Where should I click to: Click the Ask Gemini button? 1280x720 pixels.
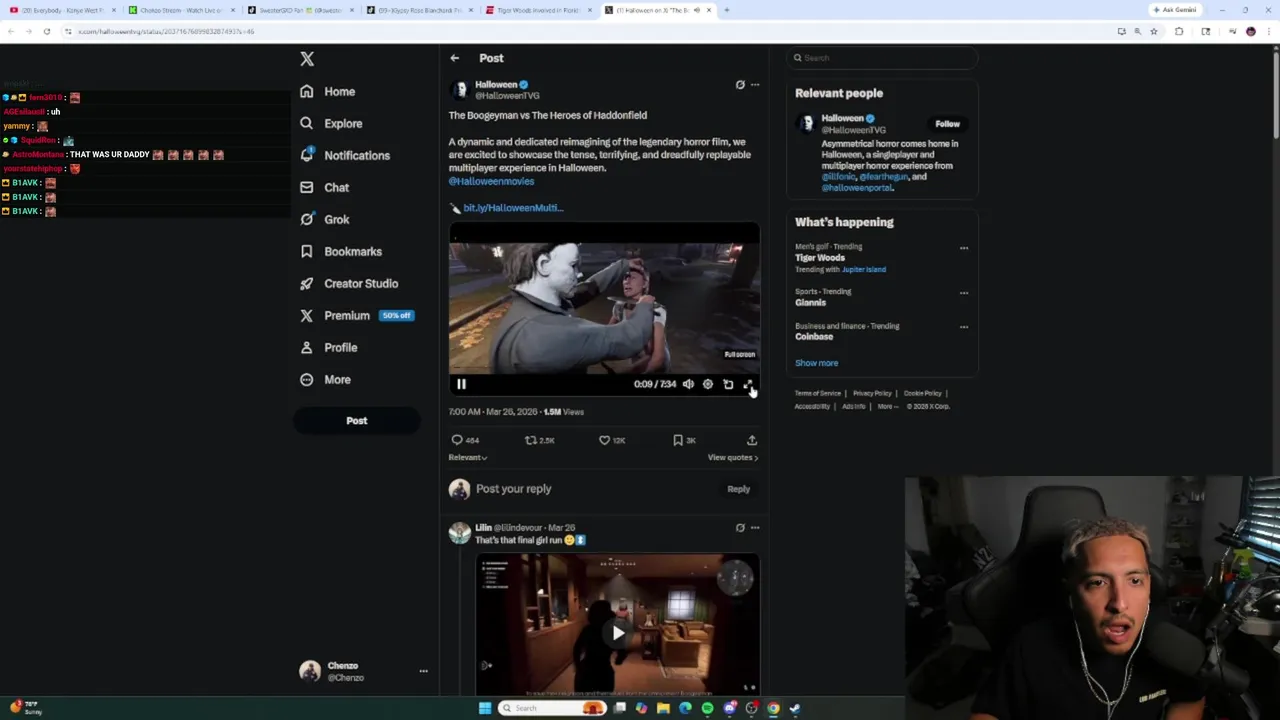(x=1174, y=10)
